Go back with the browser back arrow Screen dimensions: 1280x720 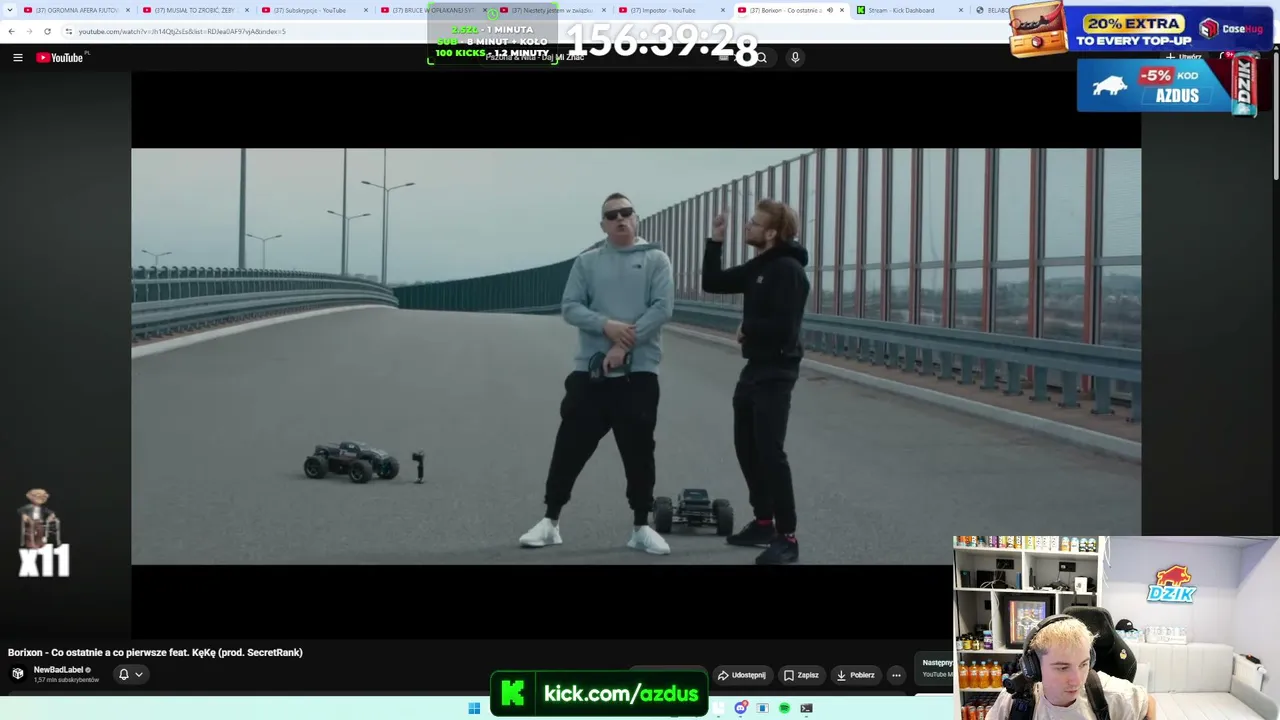(x=11, y=31)
